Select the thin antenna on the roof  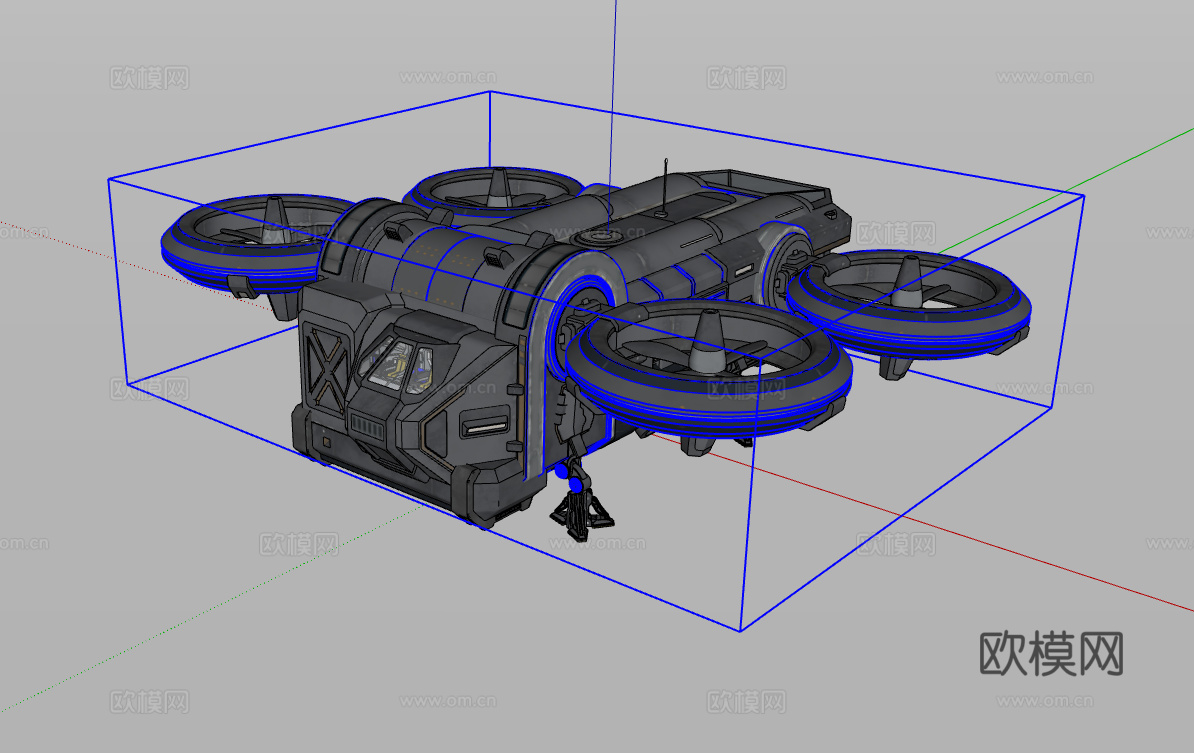pyautogui.click(x=664, y=185)
